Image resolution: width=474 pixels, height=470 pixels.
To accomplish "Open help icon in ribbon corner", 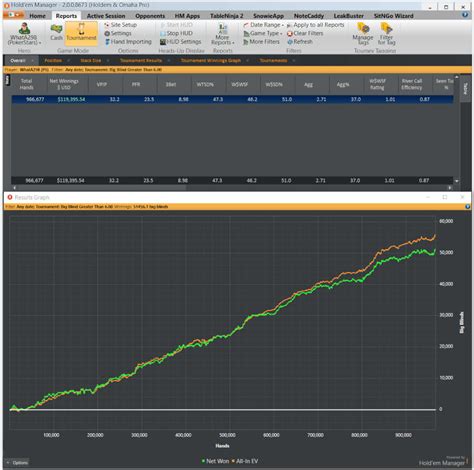I will [465, 15].
